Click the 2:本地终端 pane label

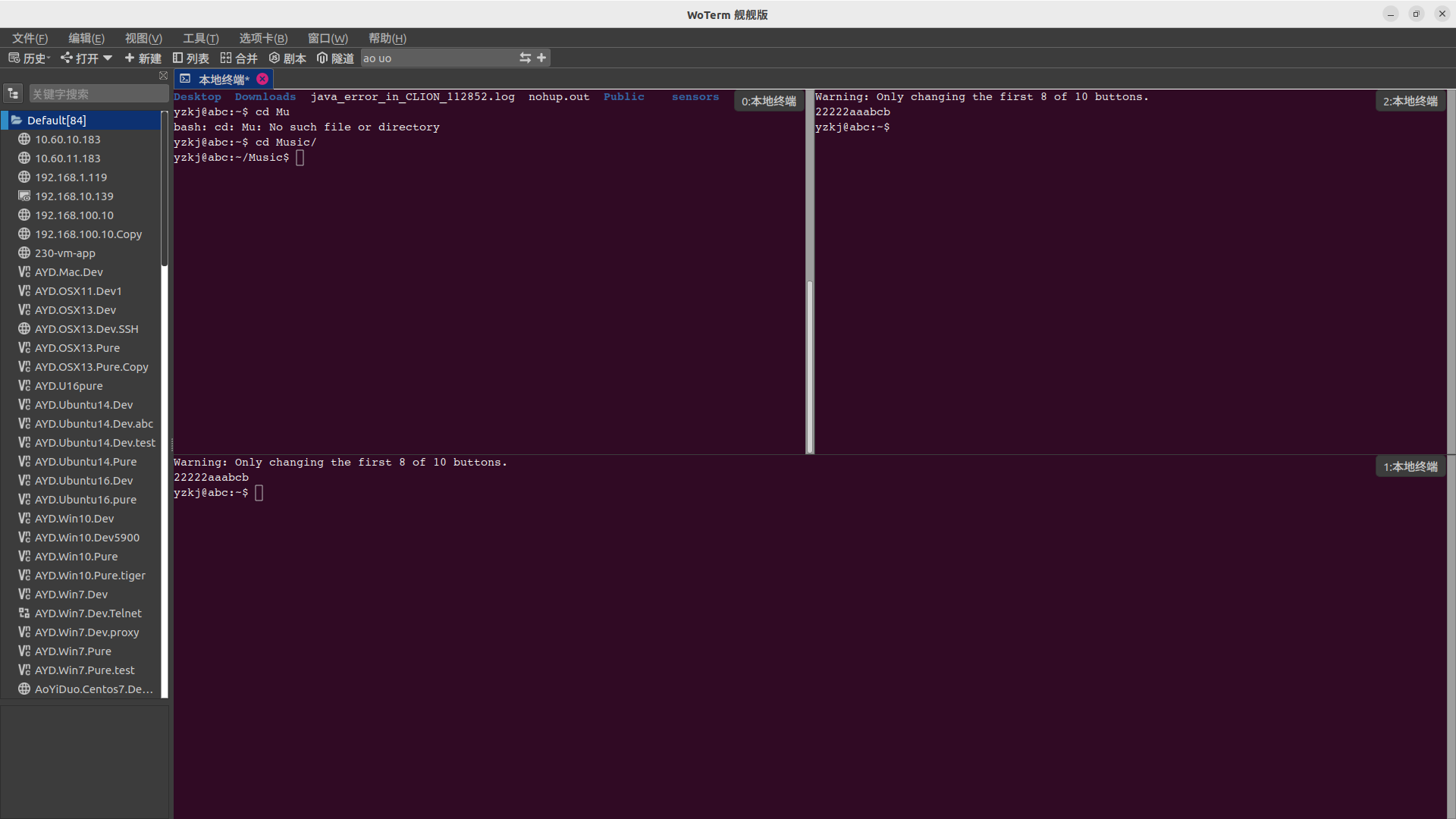1410,101
